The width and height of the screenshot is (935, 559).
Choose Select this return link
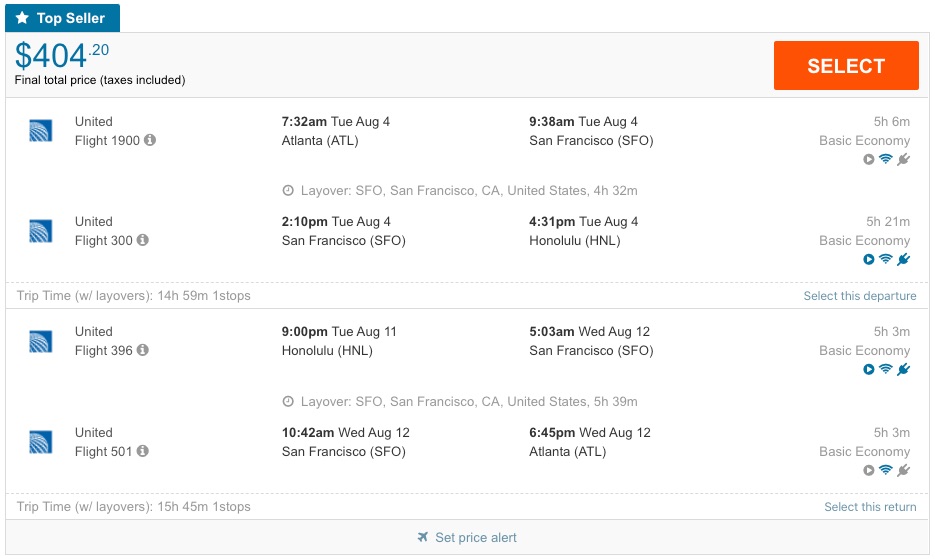pos(870,507)
